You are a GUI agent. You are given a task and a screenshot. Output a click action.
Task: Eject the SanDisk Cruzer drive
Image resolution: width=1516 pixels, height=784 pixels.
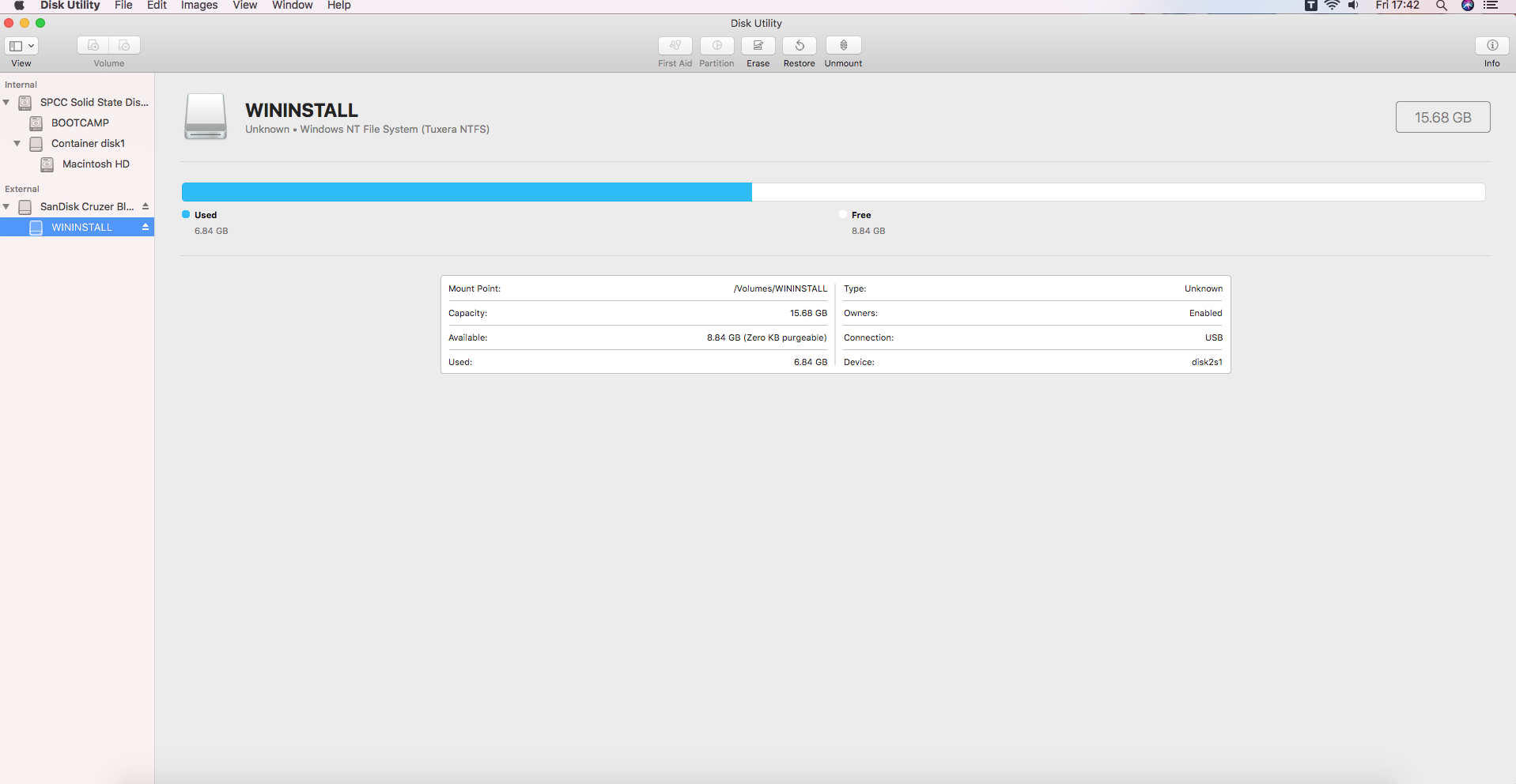(x=146, y=206)
